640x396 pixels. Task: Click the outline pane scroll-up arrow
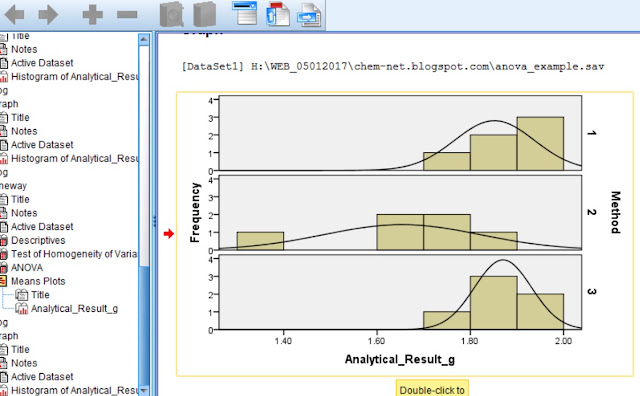(144, 40)
